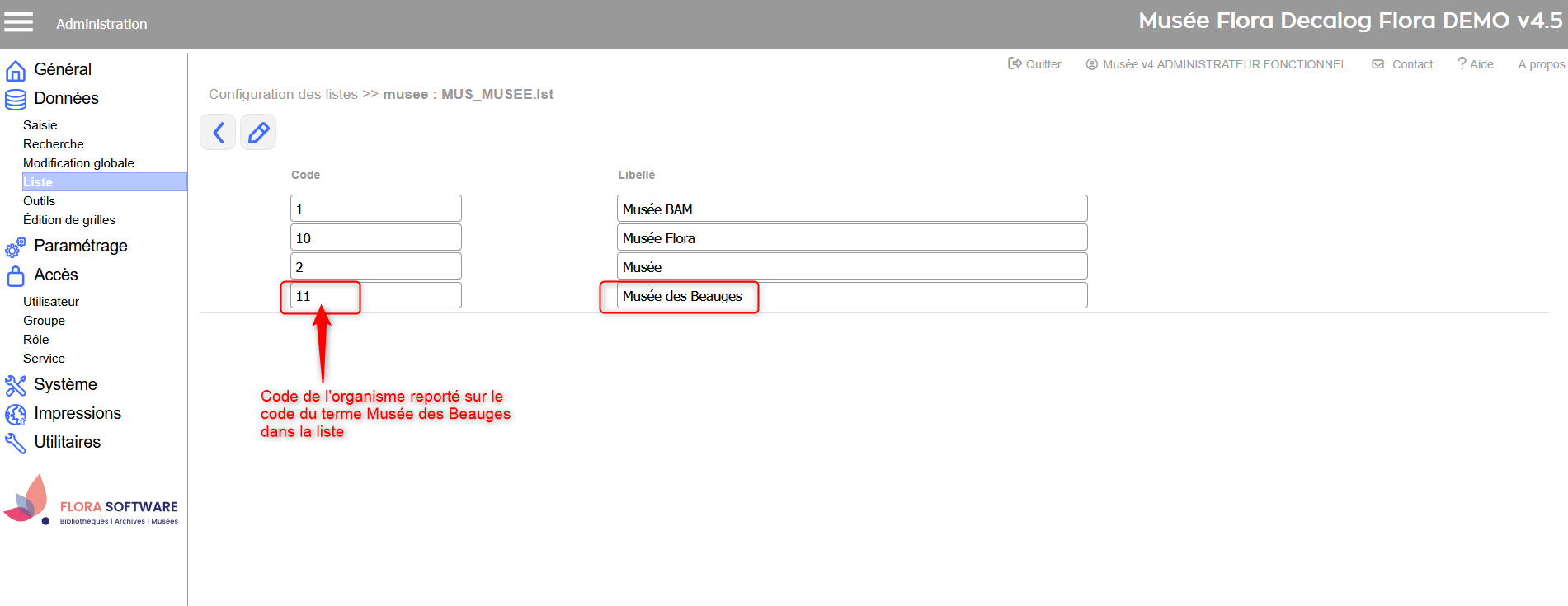The image size is (1568, 606).
Task: Open Modification globale menu item
Action: click(x=78, y=163)
